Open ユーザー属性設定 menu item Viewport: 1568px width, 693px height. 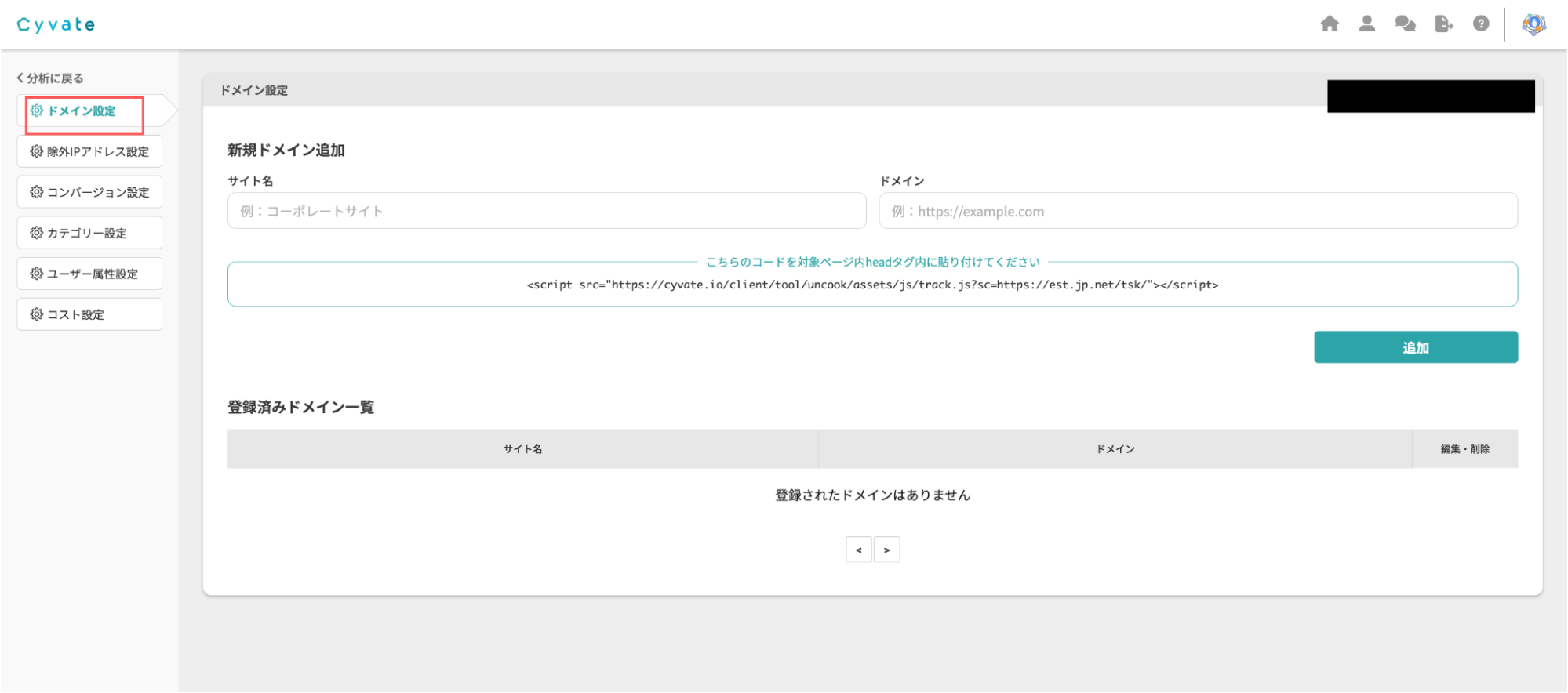pos(89,274)
